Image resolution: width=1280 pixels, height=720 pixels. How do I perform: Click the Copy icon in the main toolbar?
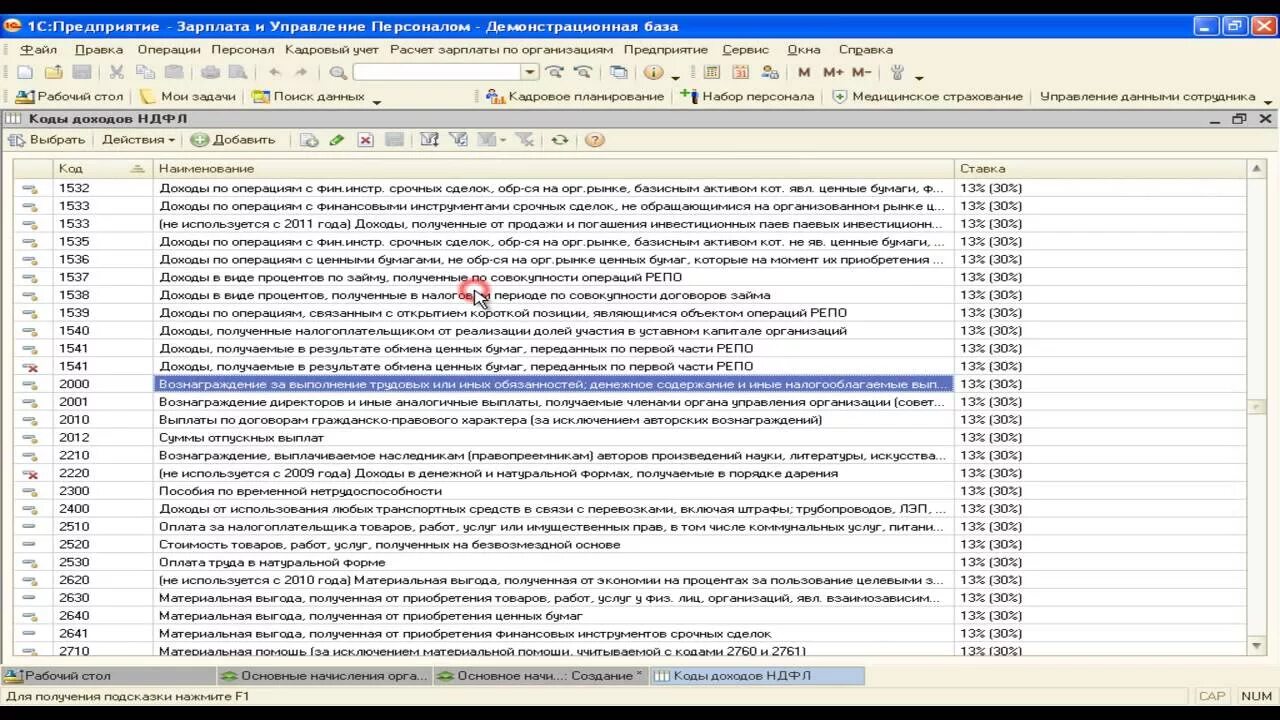coord(145,72)
